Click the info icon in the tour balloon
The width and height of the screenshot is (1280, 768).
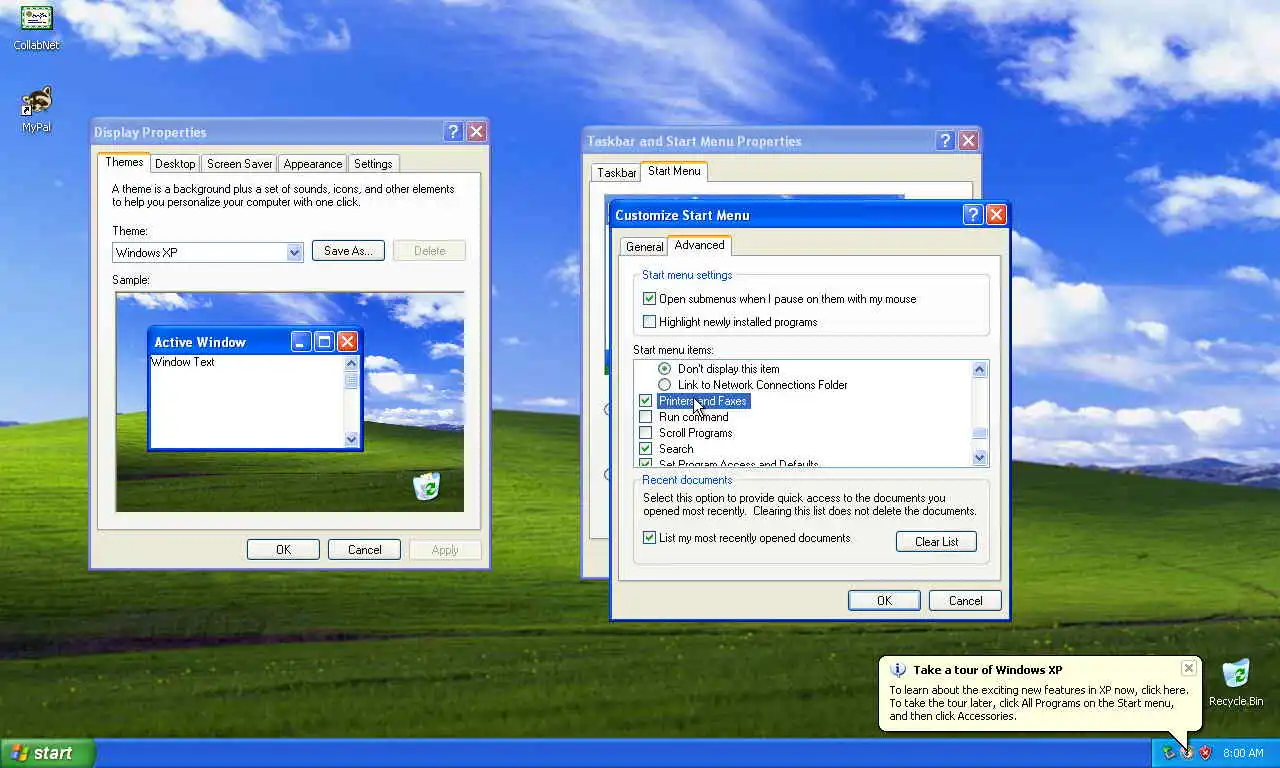click(898, 670)
